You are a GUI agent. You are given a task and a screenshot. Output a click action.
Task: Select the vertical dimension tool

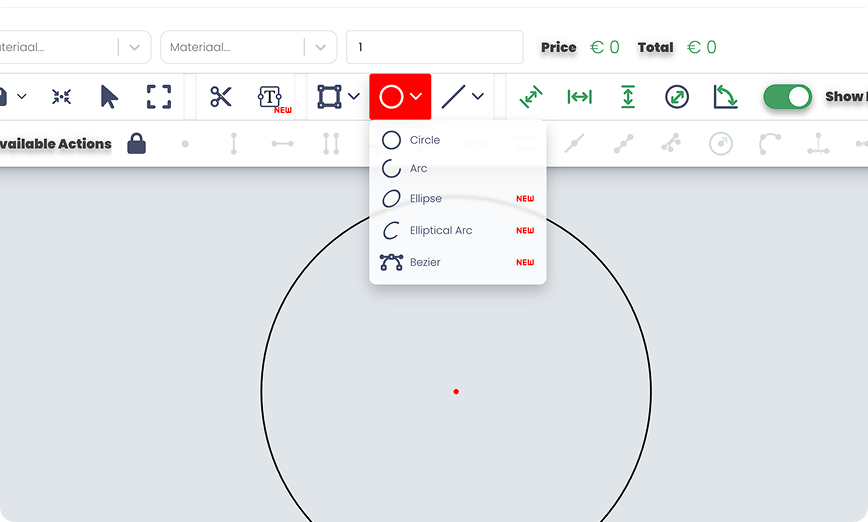pyautogui.click(x=628, y=97)
